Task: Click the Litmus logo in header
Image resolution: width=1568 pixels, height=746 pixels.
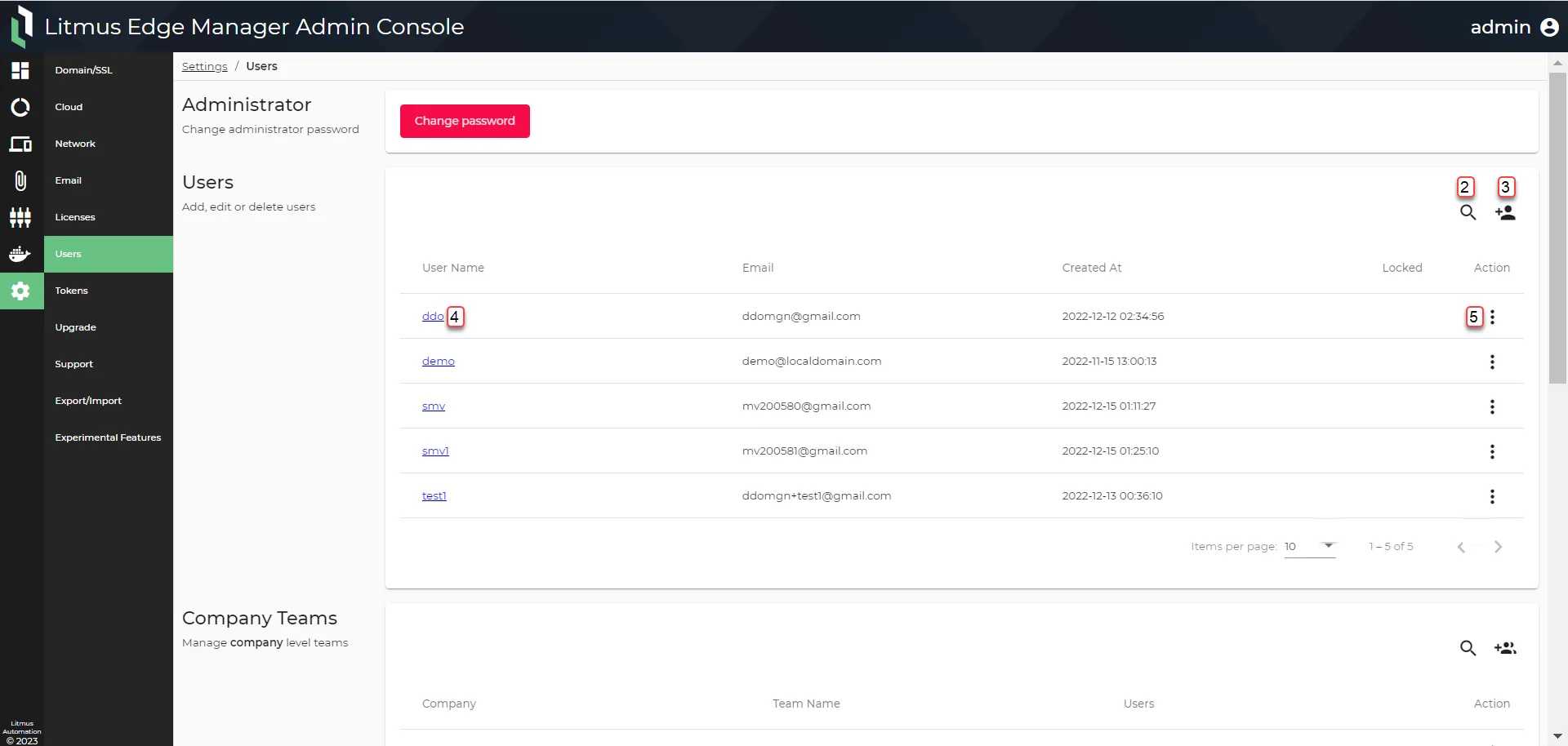Action: click(x=22, y=26)
